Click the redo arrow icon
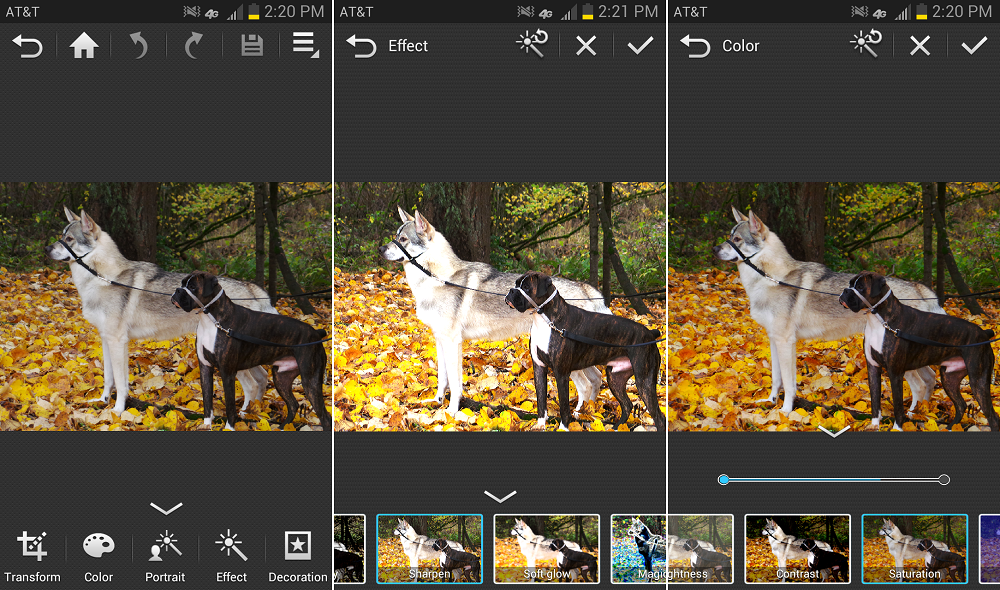 point(195,46)
